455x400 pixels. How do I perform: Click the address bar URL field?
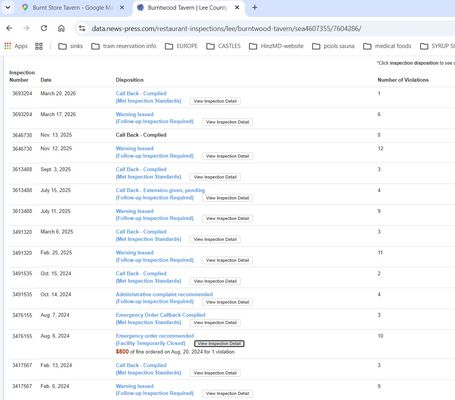coord(227,28)
